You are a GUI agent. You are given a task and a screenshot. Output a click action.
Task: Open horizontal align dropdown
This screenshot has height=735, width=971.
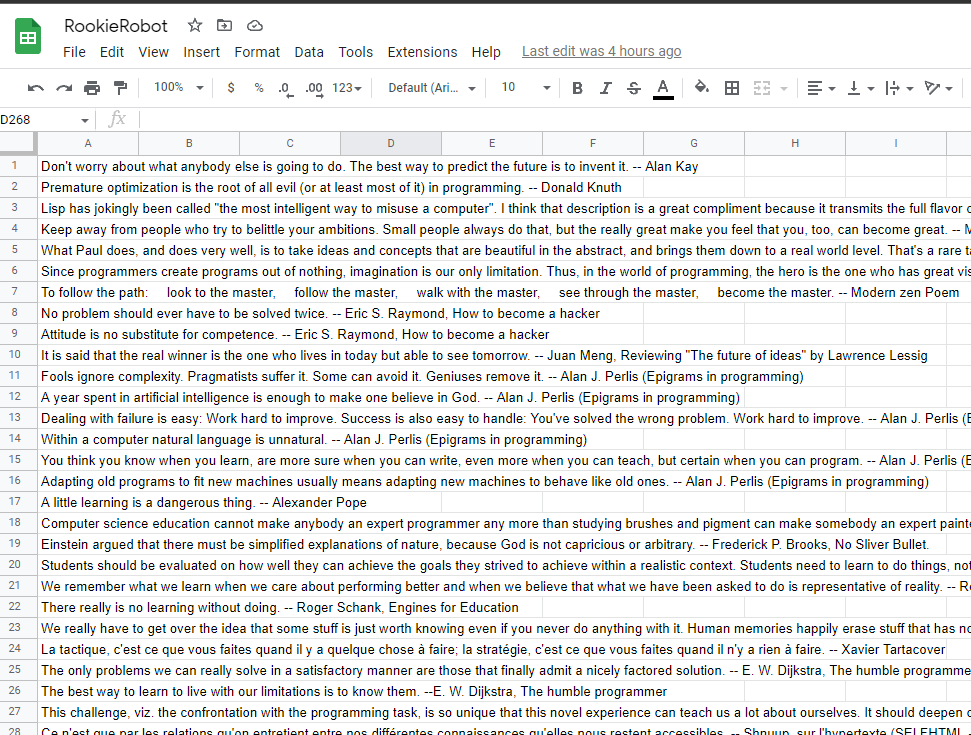(x=821, y=88)
